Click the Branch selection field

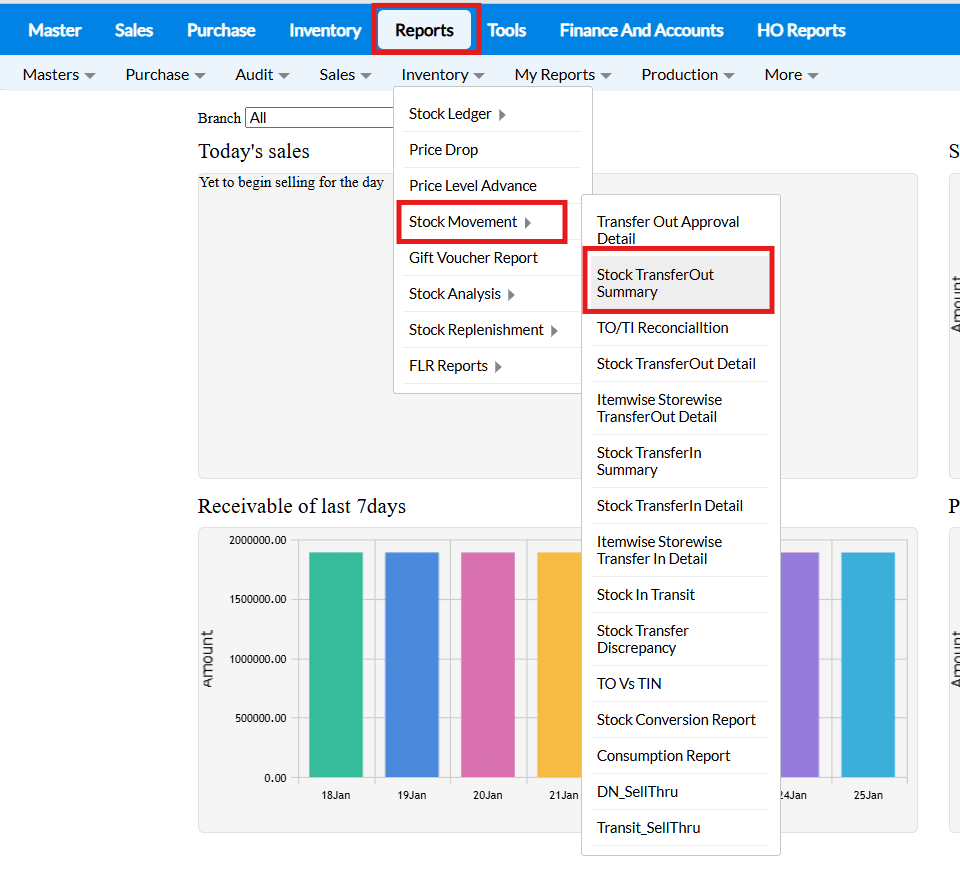click(320, 118)
